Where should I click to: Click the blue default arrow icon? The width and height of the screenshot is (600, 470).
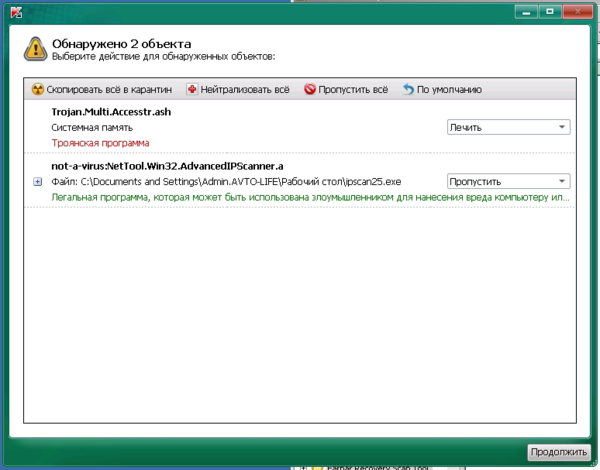409,89
